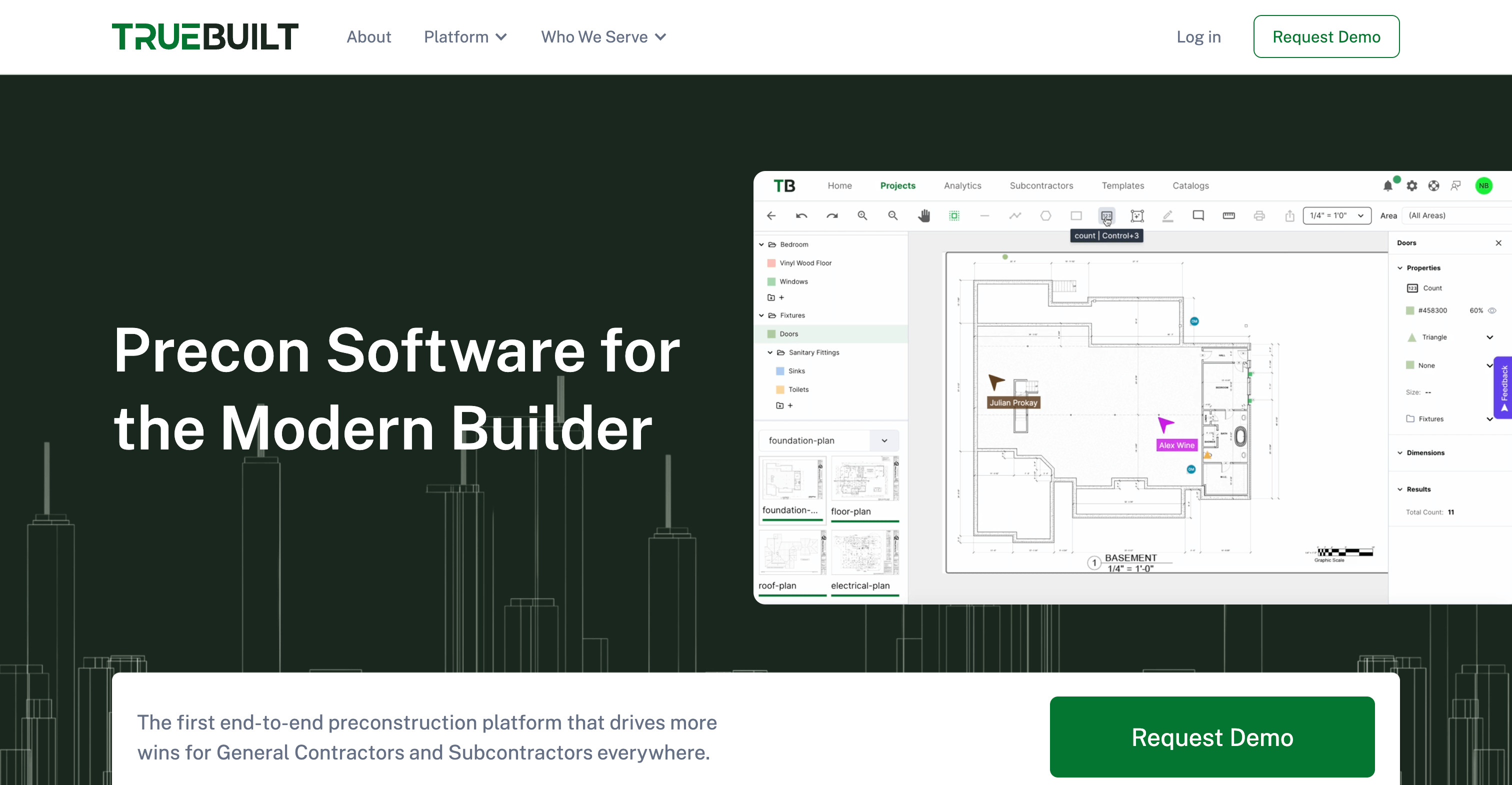The image size is (1512, 785).
Task: Select the count tool
Action: click(x=1106, y=215)
